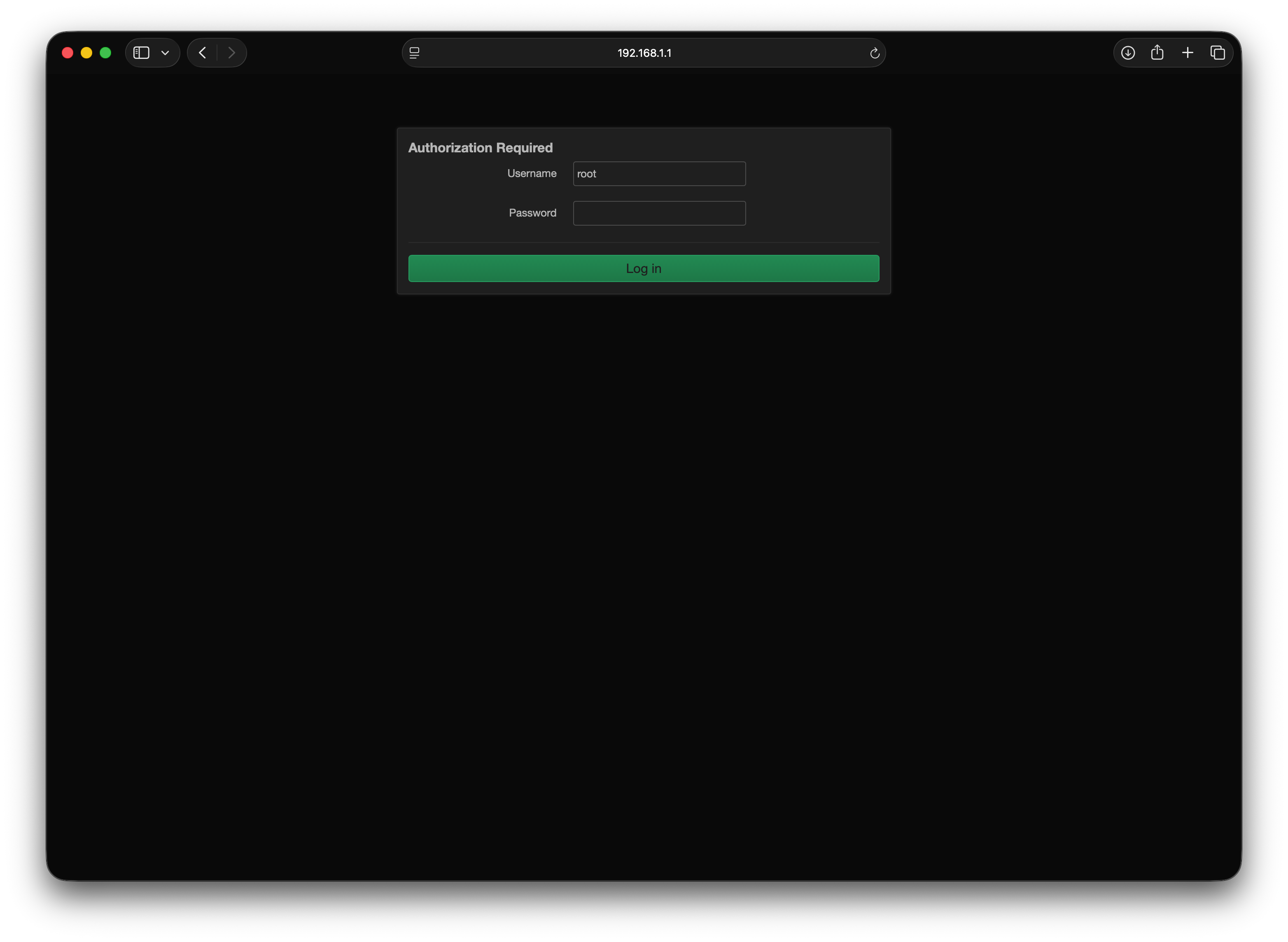Close the Safari window with red button
The height and width of the screenshot is (942, 1288).
pyautogui.click(x=67, y=53)
